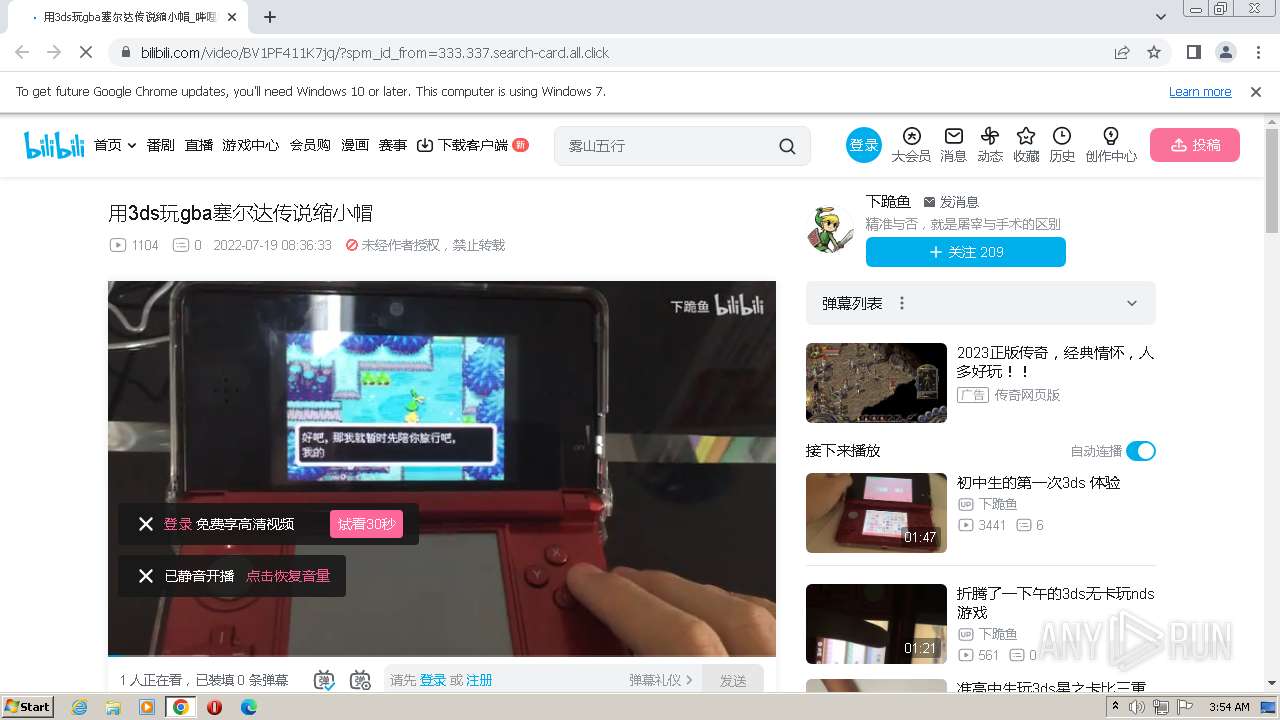The height and width of the screenshot is (720, 1280).
Task: Click 登录 link in danmaku input bar
Action: tap(433, 680)
